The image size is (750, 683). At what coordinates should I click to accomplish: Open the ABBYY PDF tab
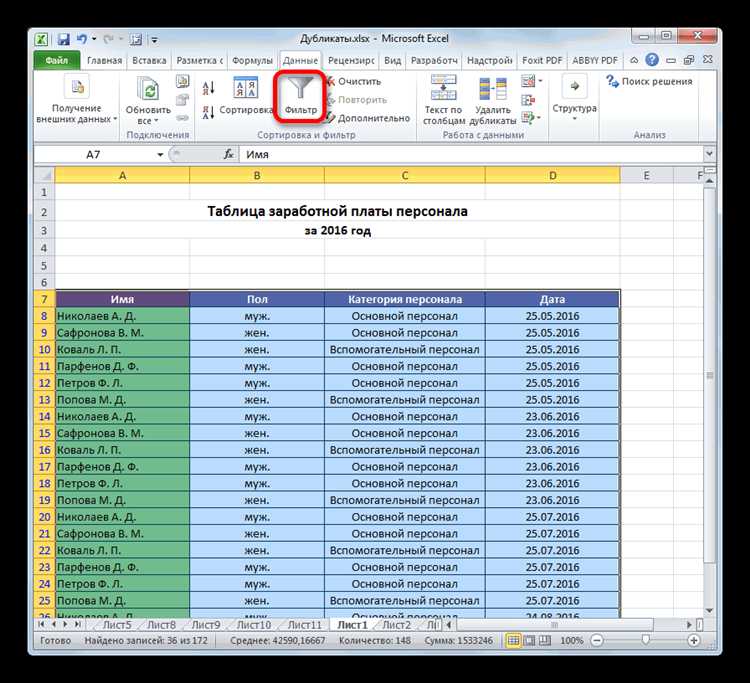[x=595, y=60]
